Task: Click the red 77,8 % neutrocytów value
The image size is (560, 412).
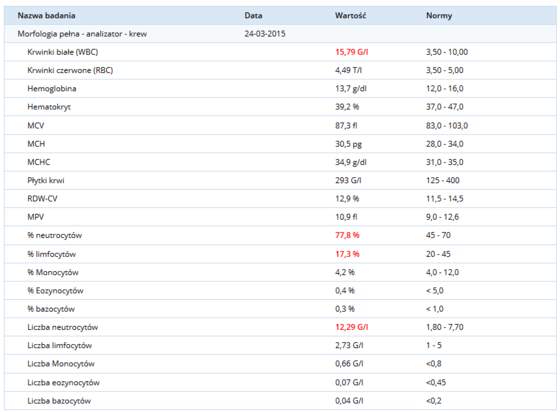Action: (x=347, y=235)
